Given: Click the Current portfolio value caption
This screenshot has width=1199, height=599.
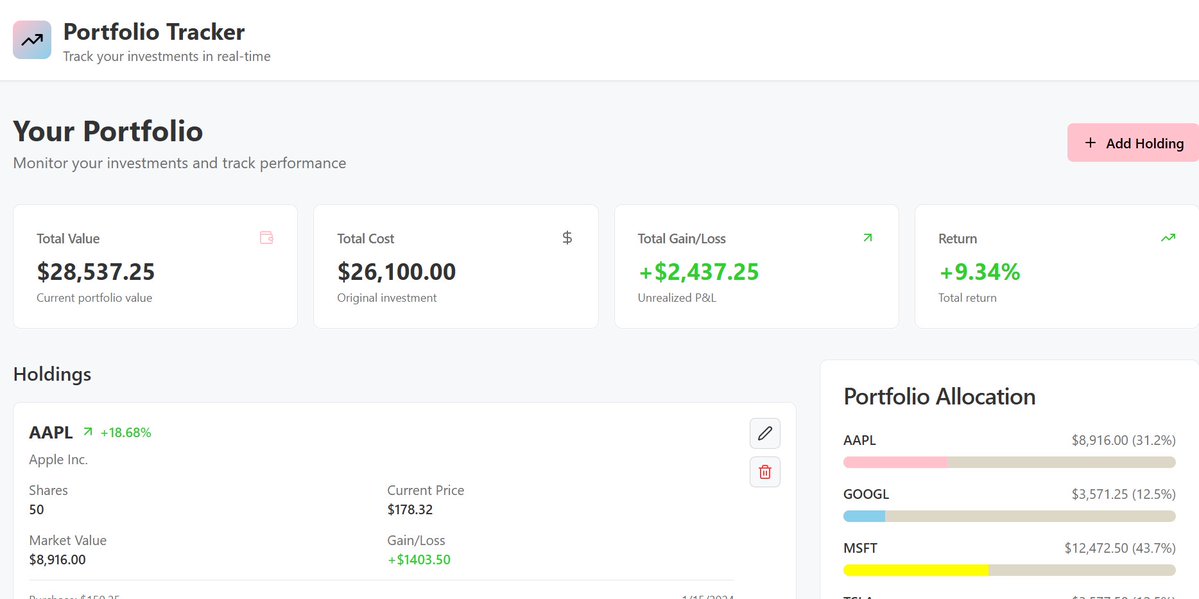Looking at the screenshot, I should click(x=94, y=298).
